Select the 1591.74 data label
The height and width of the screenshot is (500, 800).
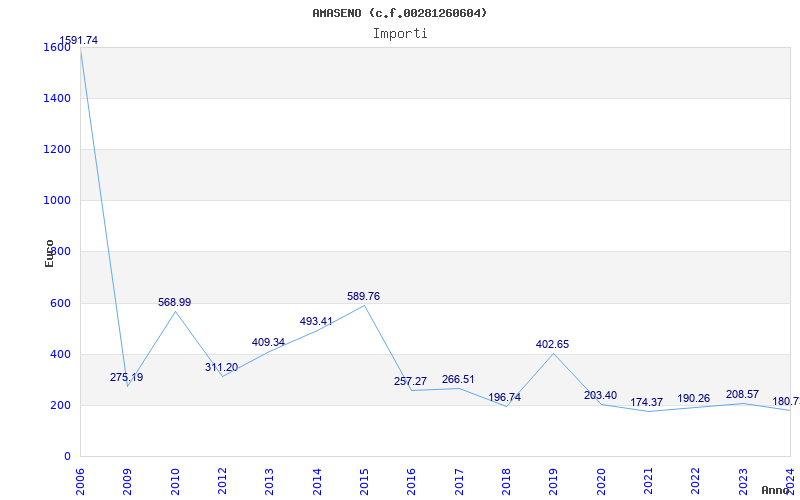pyautogui.click(x=79, y=40)
